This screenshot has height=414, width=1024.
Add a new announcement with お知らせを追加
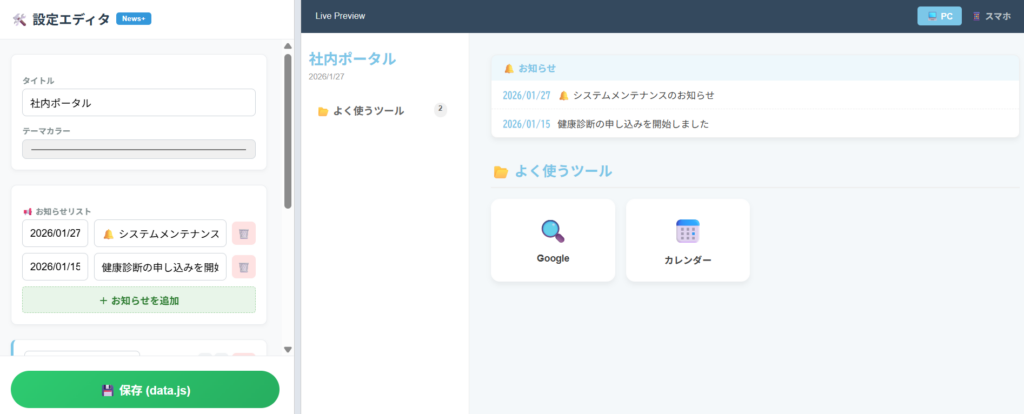pyautogui.click(x=139, y=300)
